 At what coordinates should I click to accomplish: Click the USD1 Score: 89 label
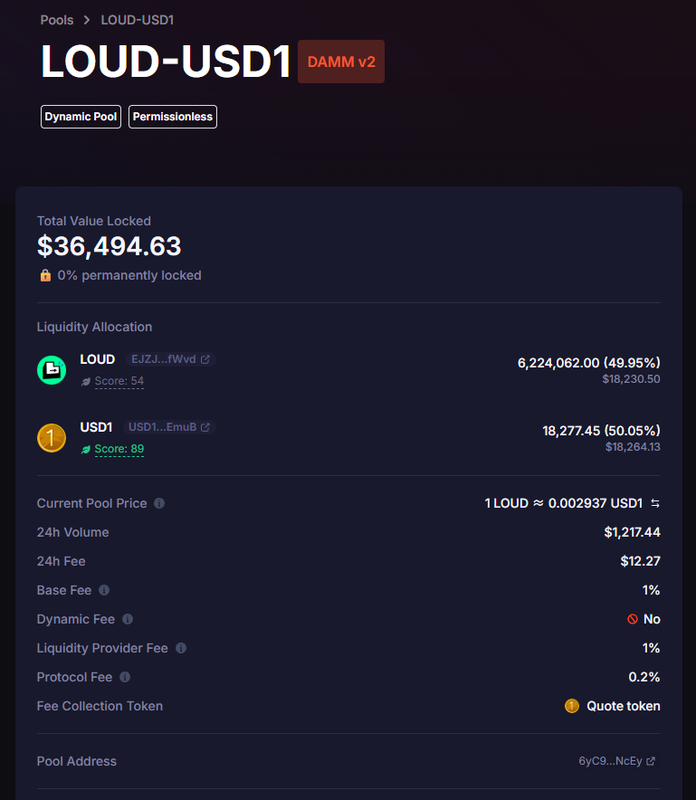[x=118, y=449]
